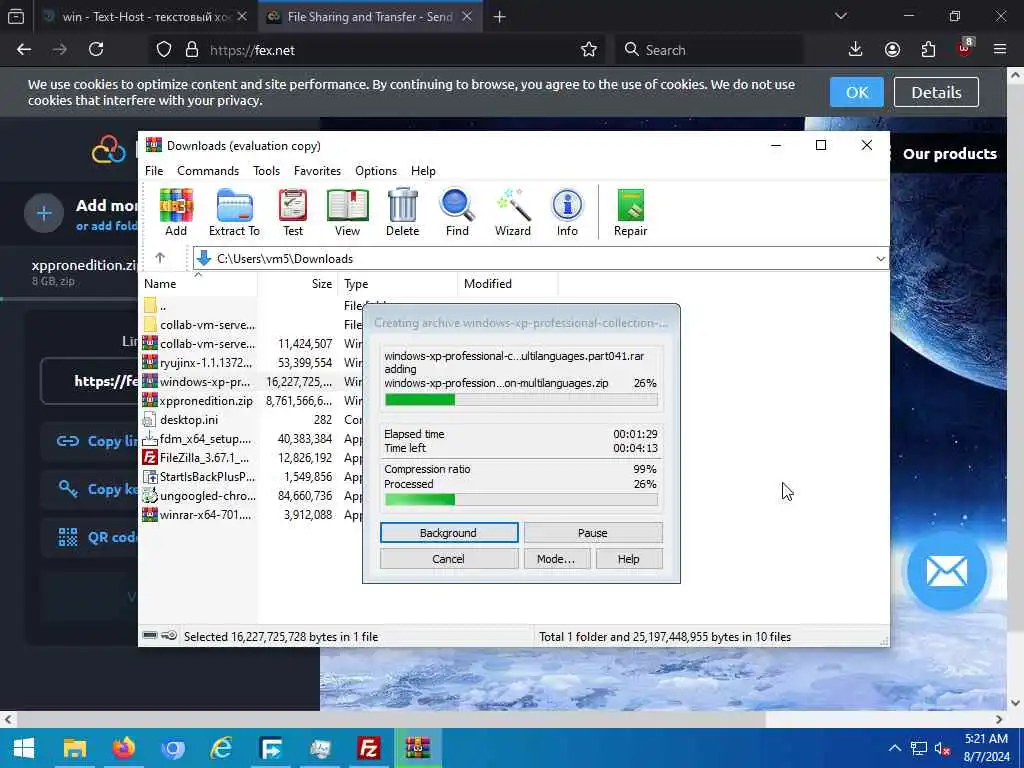
Task: Go up one folder with arrow icon
Action: [160, 258]
